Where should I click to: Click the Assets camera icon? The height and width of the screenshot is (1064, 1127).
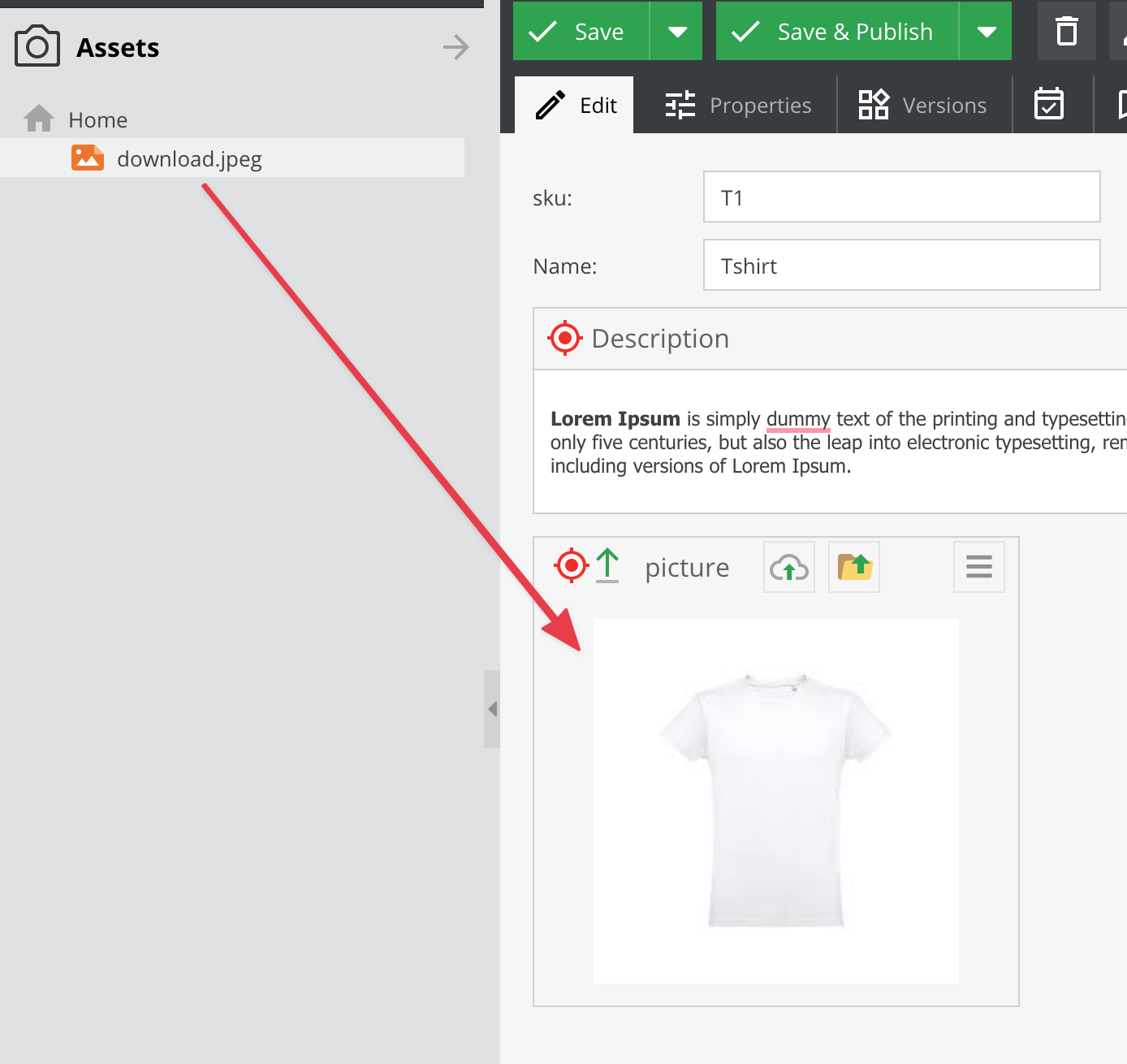click(x=37, y=46)
